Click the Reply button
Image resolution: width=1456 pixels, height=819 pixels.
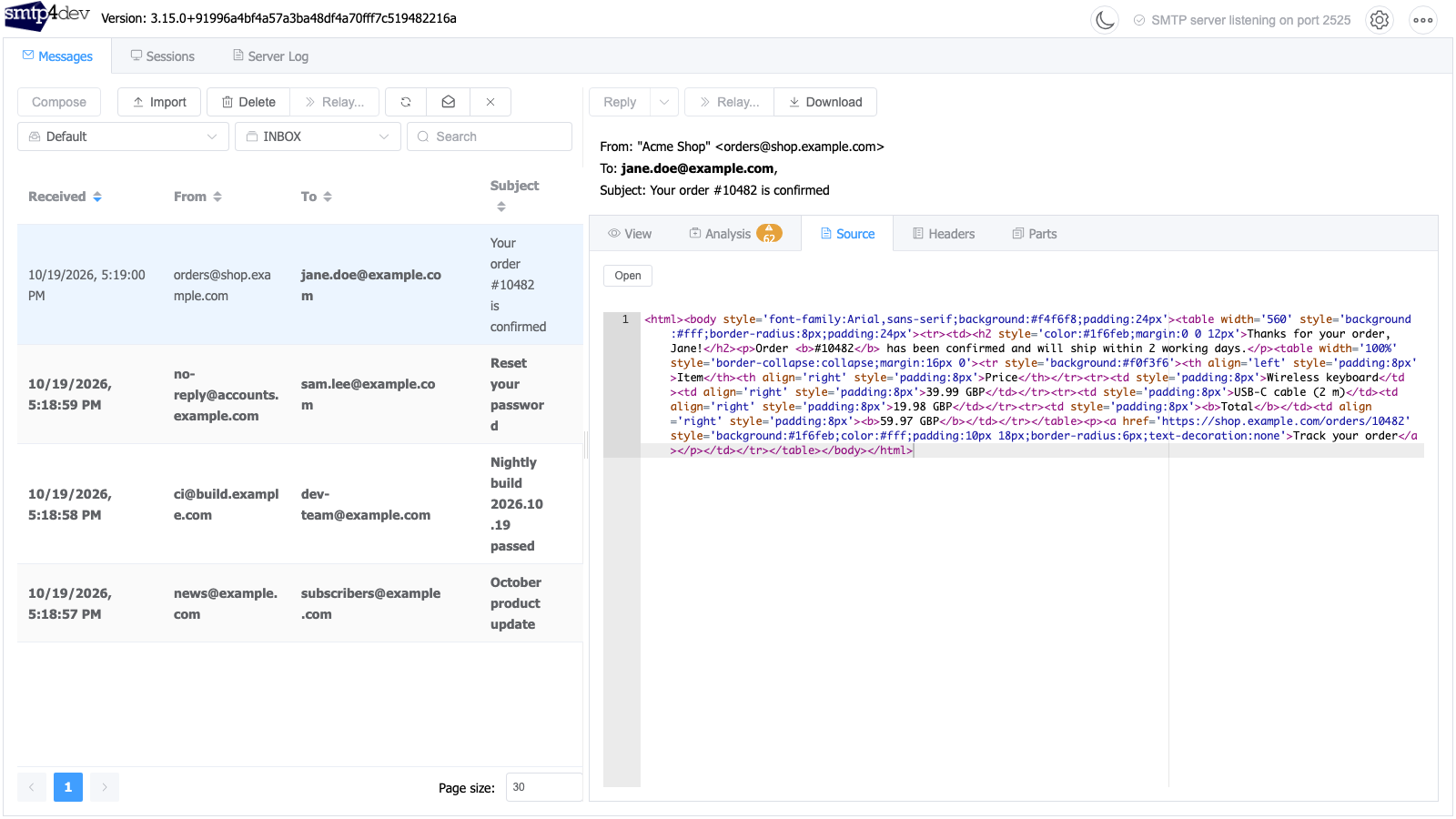click(x=620, y=102)
